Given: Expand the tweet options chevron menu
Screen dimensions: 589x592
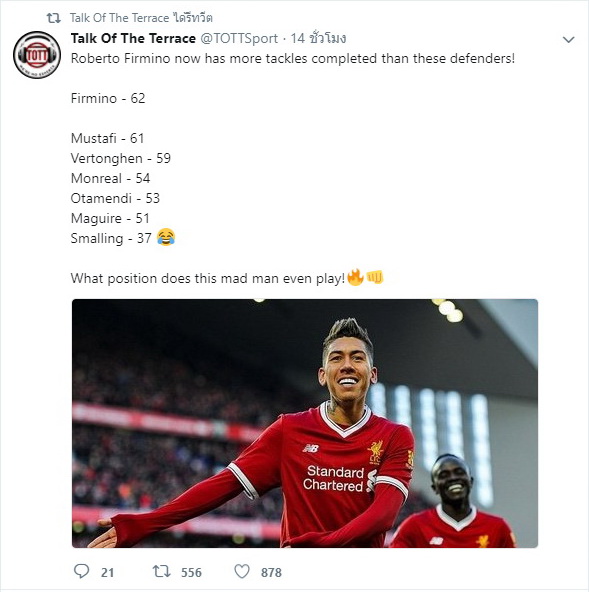Looking at the screenshot, I should (568, 39).
